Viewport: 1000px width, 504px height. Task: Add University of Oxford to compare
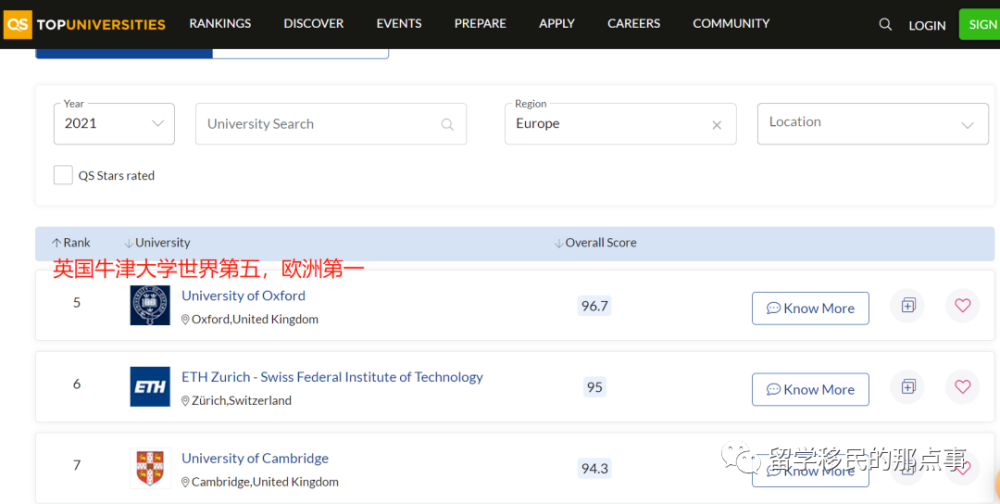tap(908, 306)
